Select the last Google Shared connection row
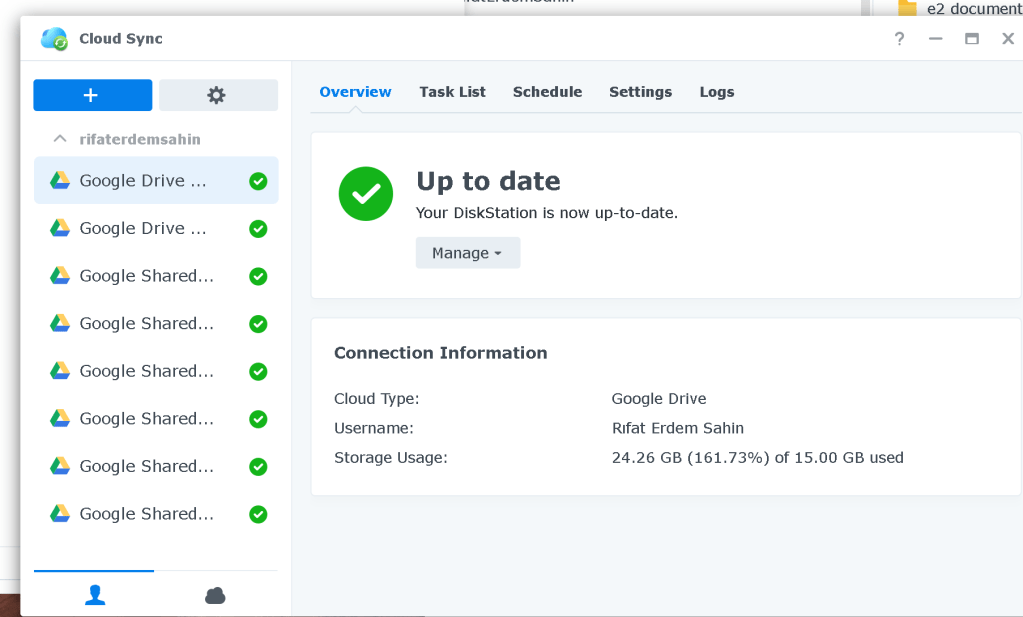1023x617 pixels. (156, 514)
